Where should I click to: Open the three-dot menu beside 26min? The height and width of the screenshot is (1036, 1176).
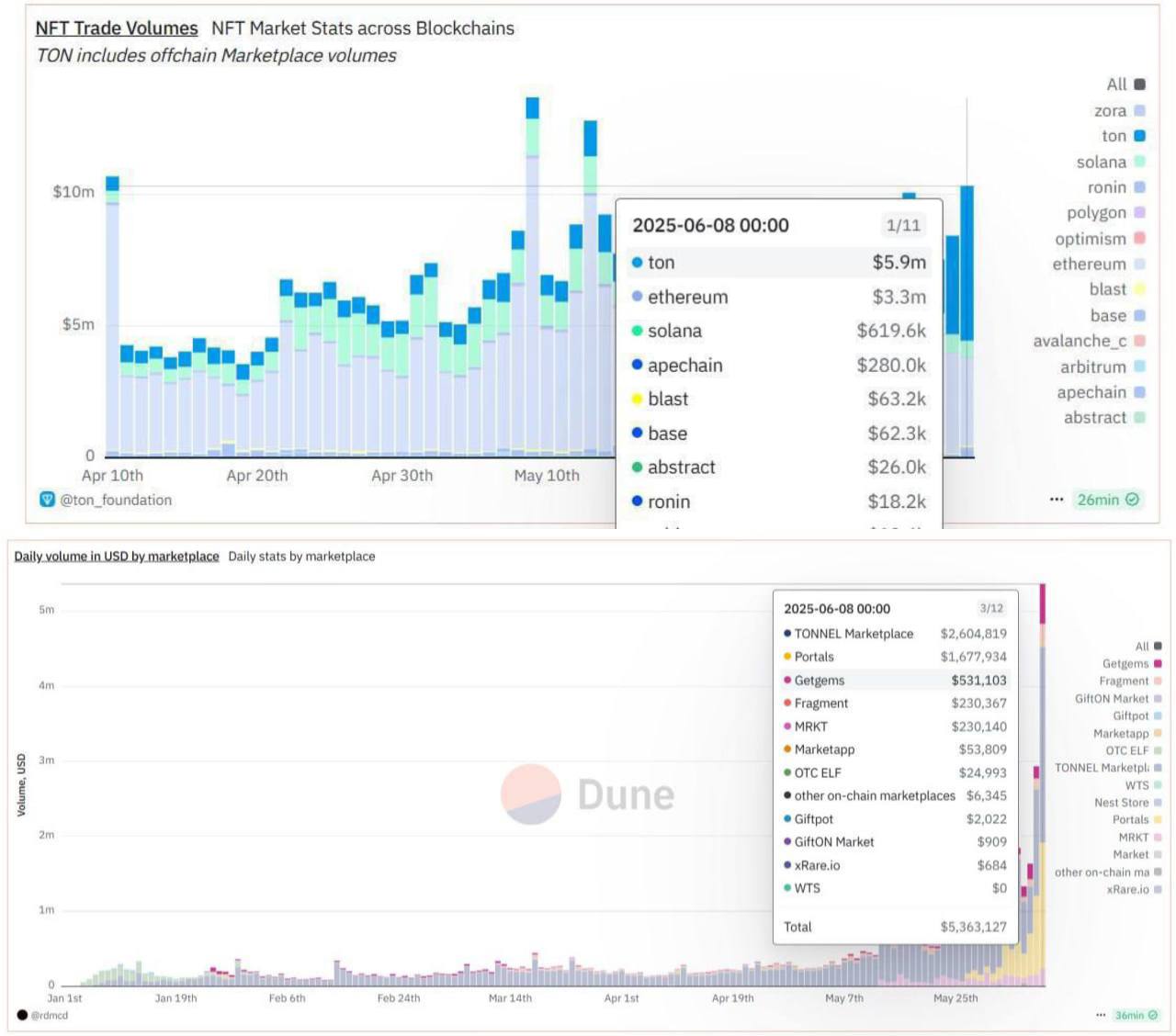(x=1057, y=500)
